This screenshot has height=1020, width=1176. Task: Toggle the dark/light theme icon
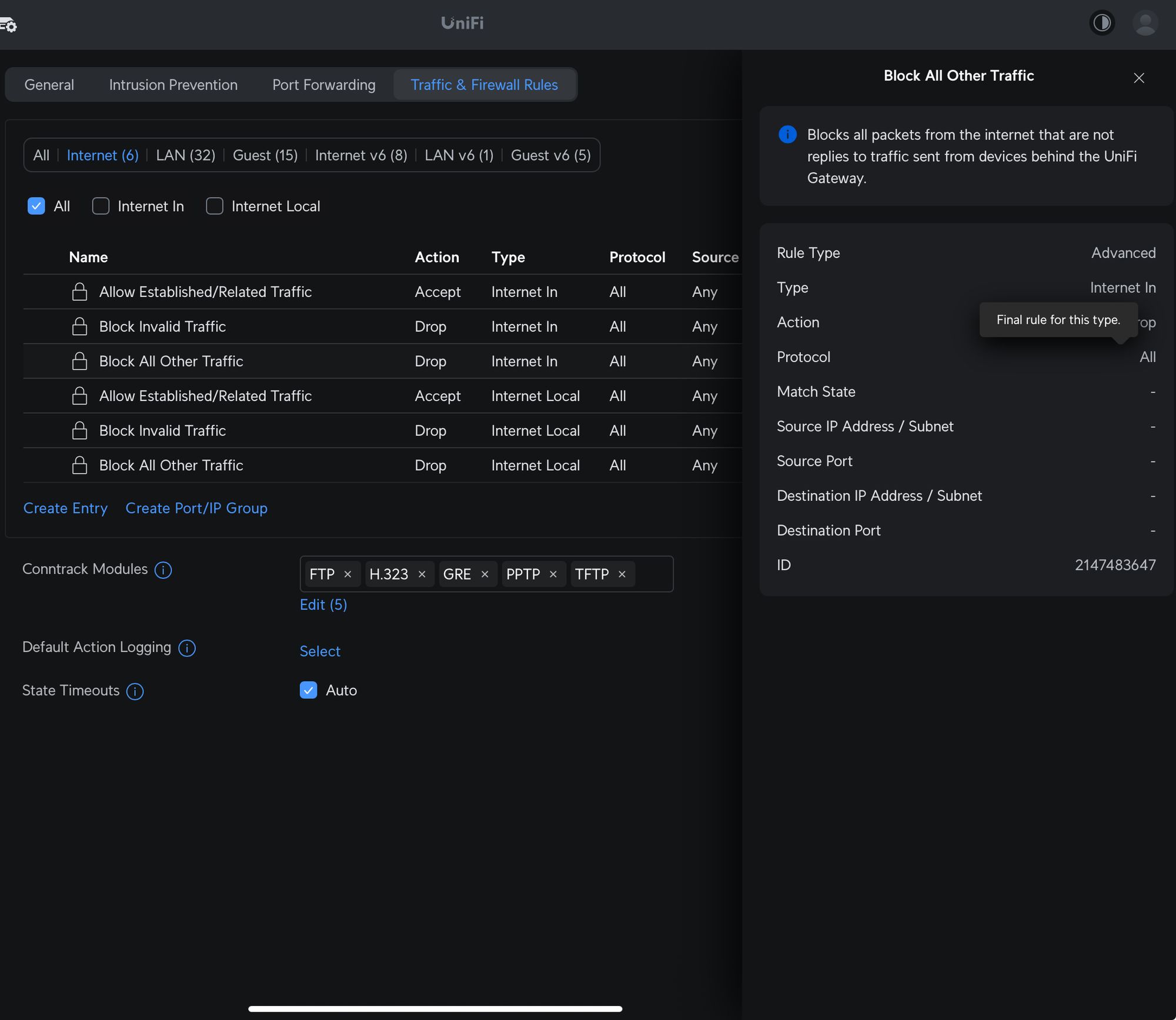[1102, 23]
